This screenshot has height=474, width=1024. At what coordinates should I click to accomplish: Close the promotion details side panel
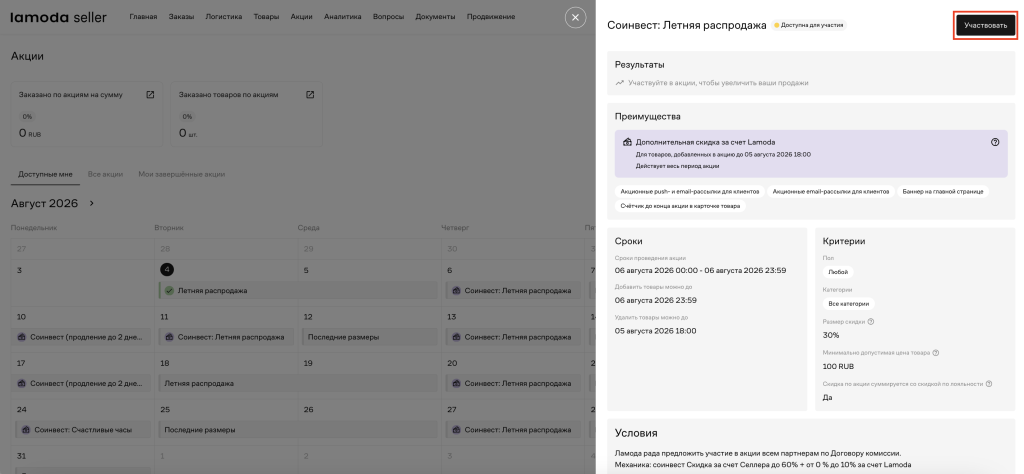(575, 18)
